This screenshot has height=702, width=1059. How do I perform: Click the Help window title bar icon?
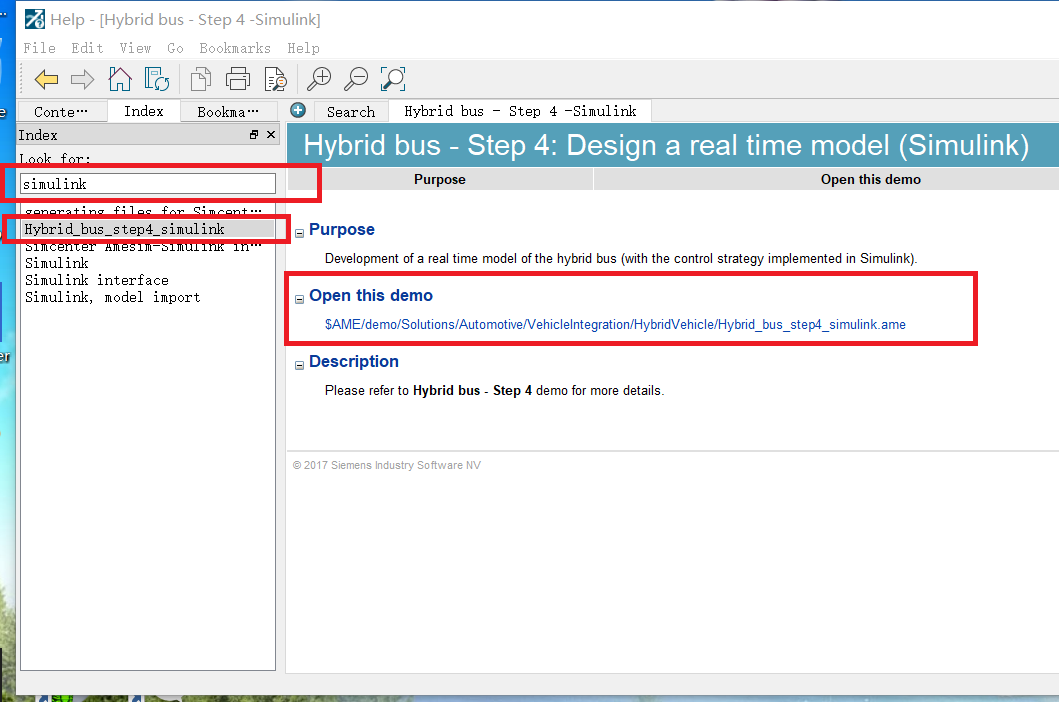point(34,19)
